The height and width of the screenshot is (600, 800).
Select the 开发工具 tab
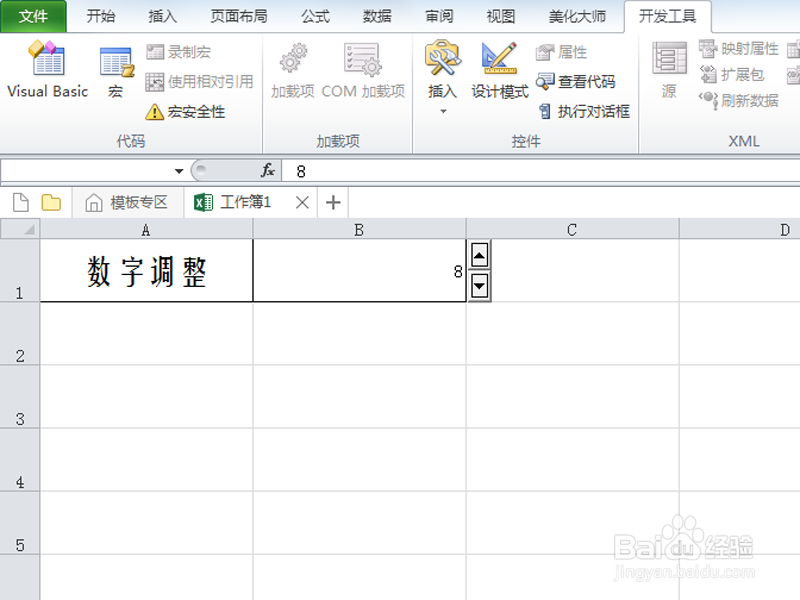pos(667,16)
